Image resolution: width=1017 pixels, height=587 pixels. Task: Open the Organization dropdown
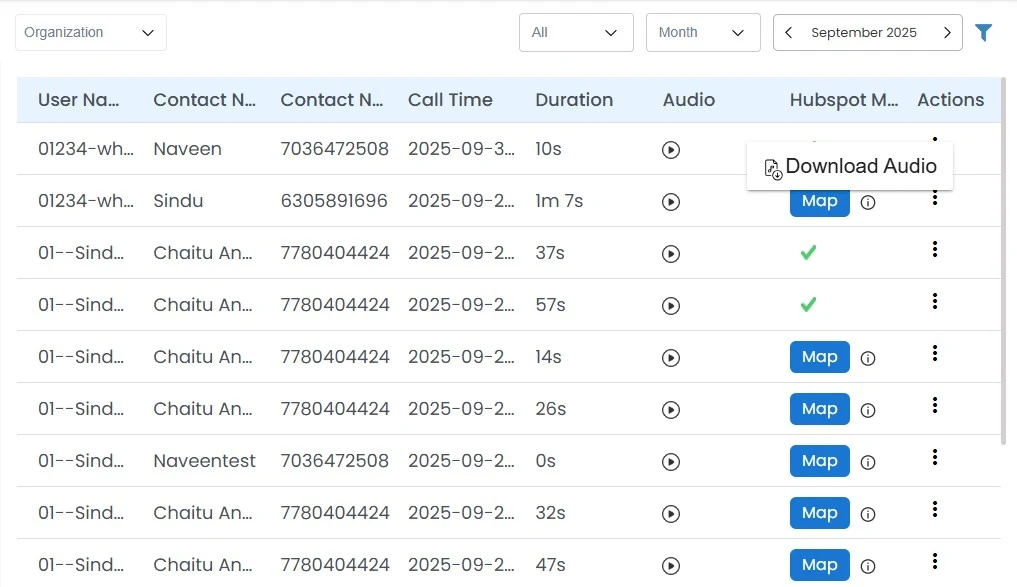[90, 32]
